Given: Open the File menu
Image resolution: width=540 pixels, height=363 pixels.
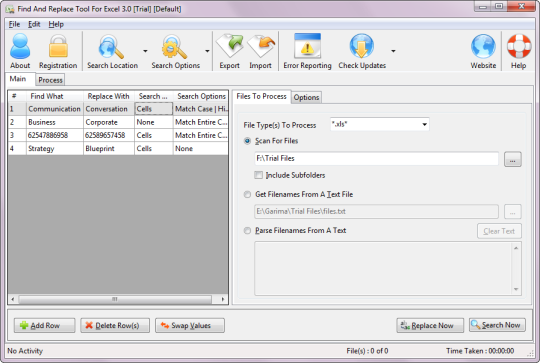Looking at the screenshot, I should tap(14, 24).
